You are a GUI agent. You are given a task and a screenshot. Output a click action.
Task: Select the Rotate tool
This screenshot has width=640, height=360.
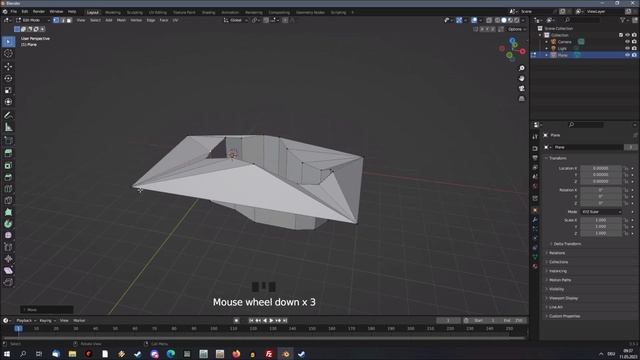(x=8, y=78)
